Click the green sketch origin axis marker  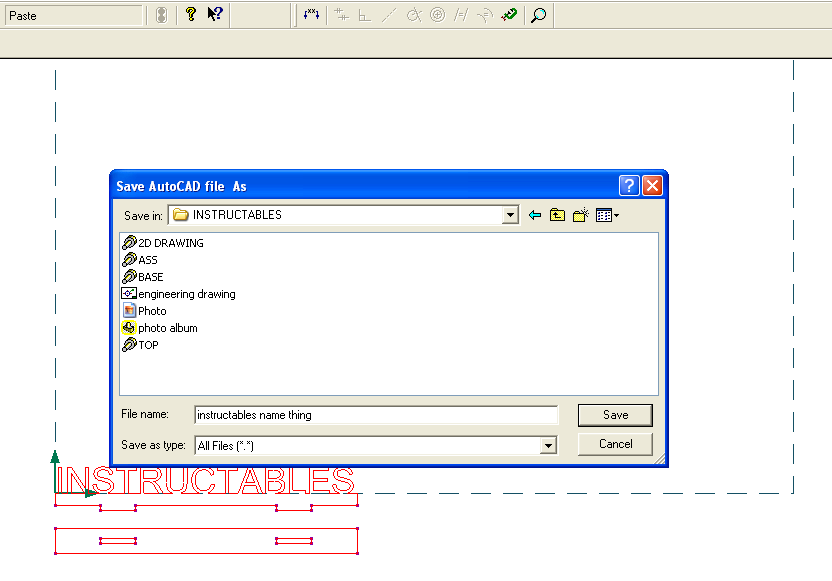[72, 473]
